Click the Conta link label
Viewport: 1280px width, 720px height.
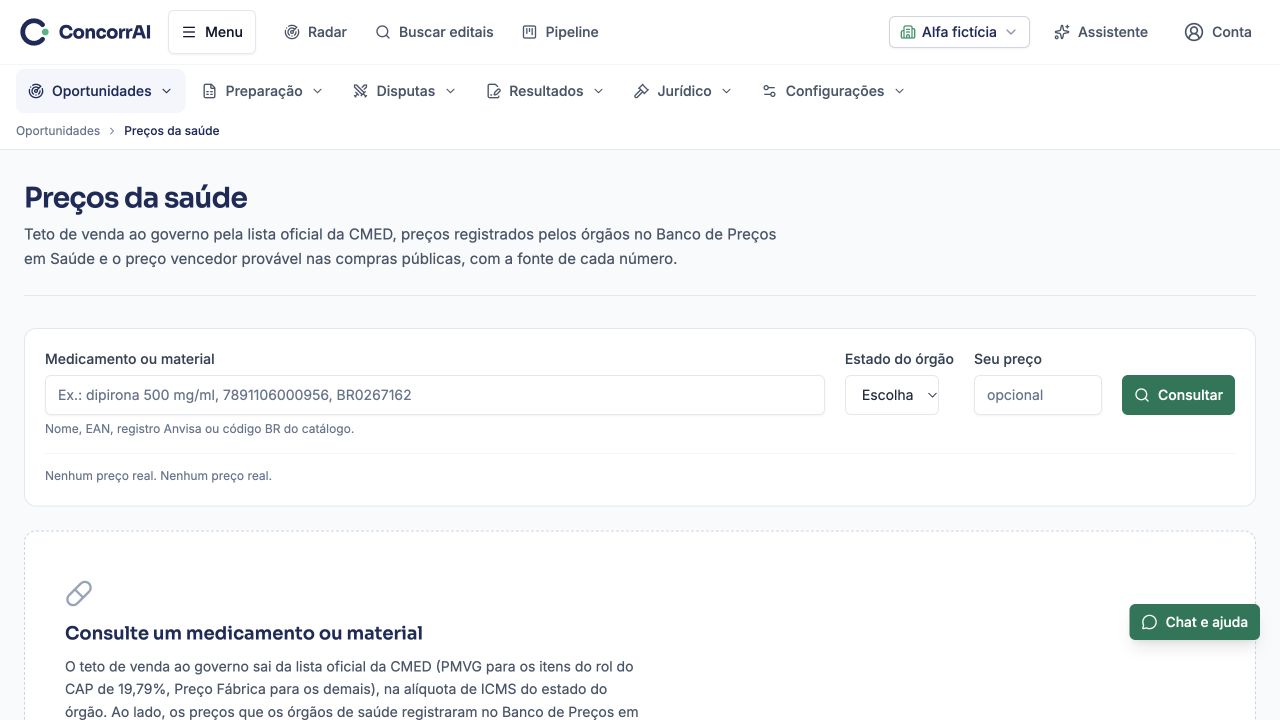click(1232, 32)
